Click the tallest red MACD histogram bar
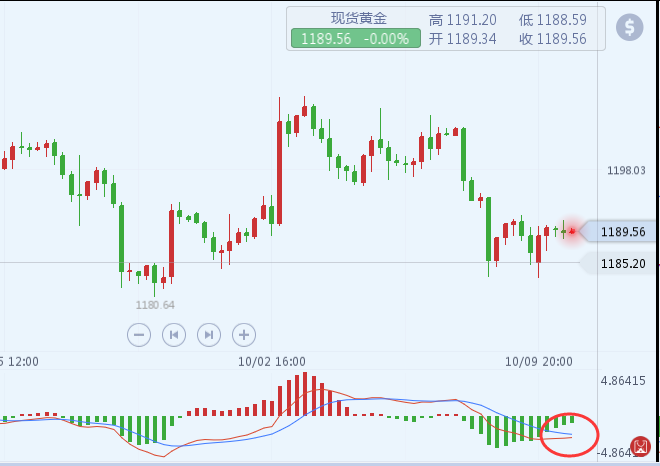The width and height of the screenshot is (660, 466). (x=303, y=394)
